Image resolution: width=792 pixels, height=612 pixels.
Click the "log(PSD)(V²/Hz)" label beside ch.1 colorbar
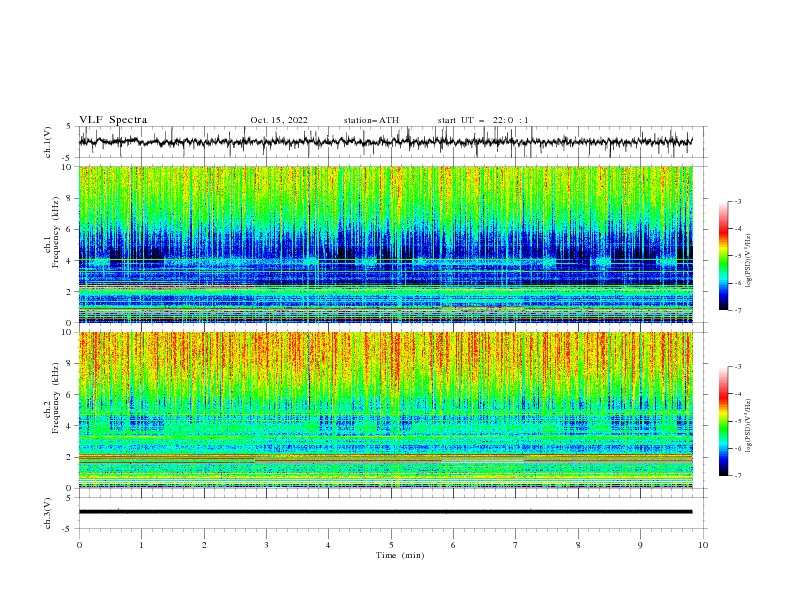(x=748, y=261)
